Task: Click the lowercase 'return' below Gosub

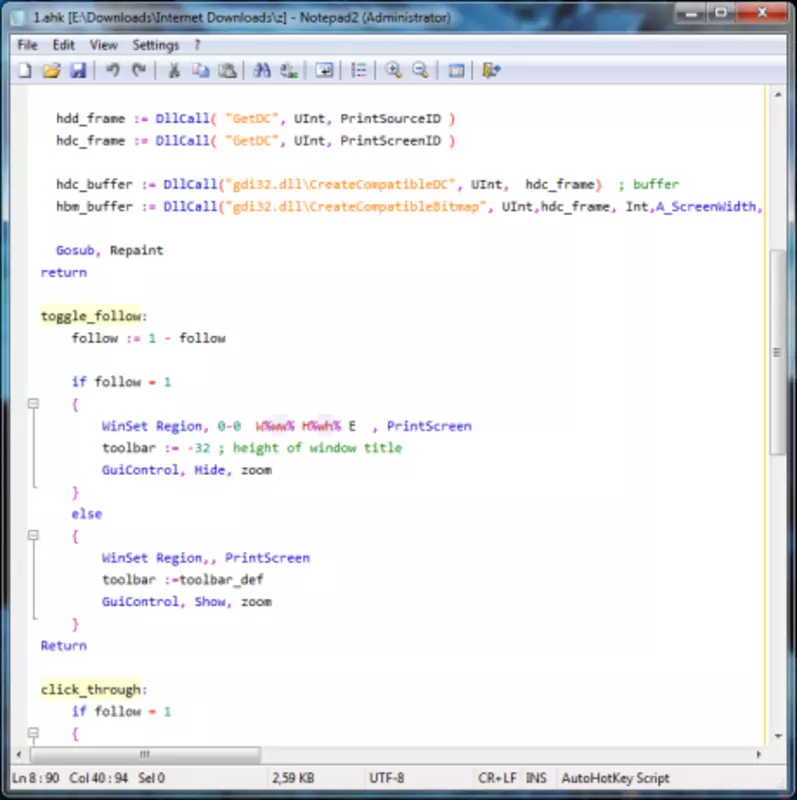Action: pos(64,272)
